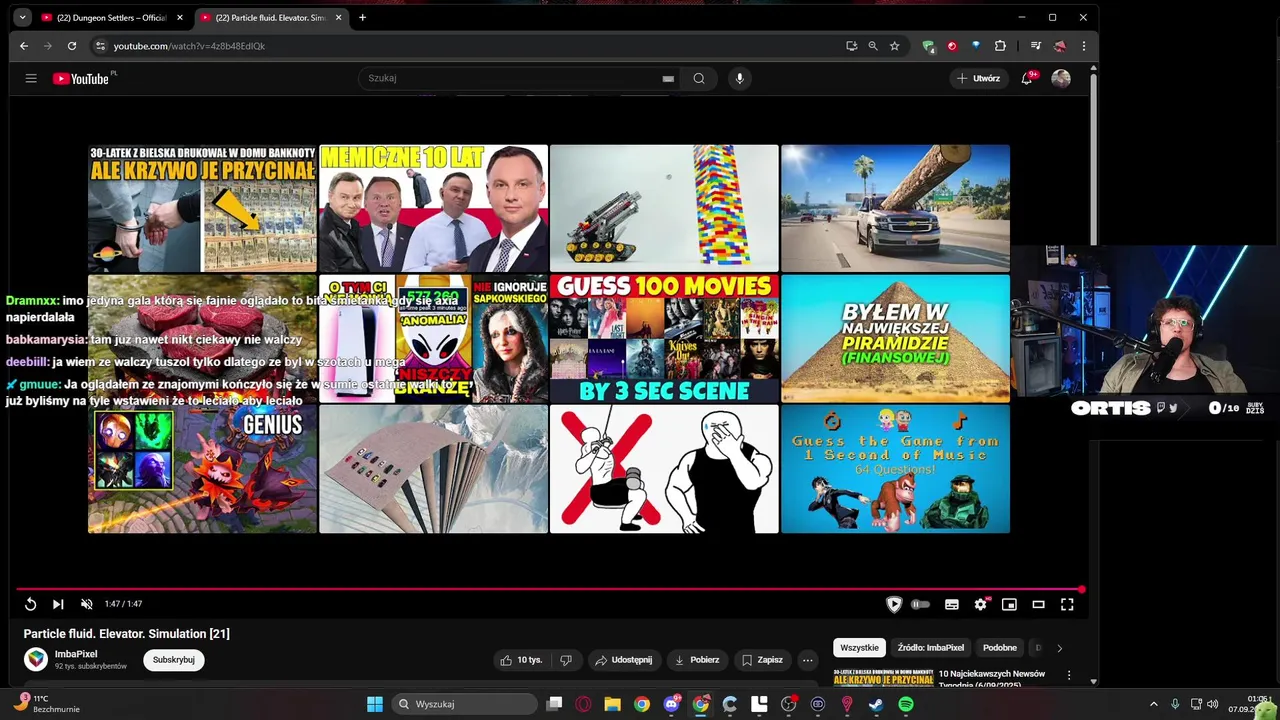Open the YouTube hamburger guide menu
Image resolution: width=1280 pixels, height=720 pixels.
pos(31,78)
